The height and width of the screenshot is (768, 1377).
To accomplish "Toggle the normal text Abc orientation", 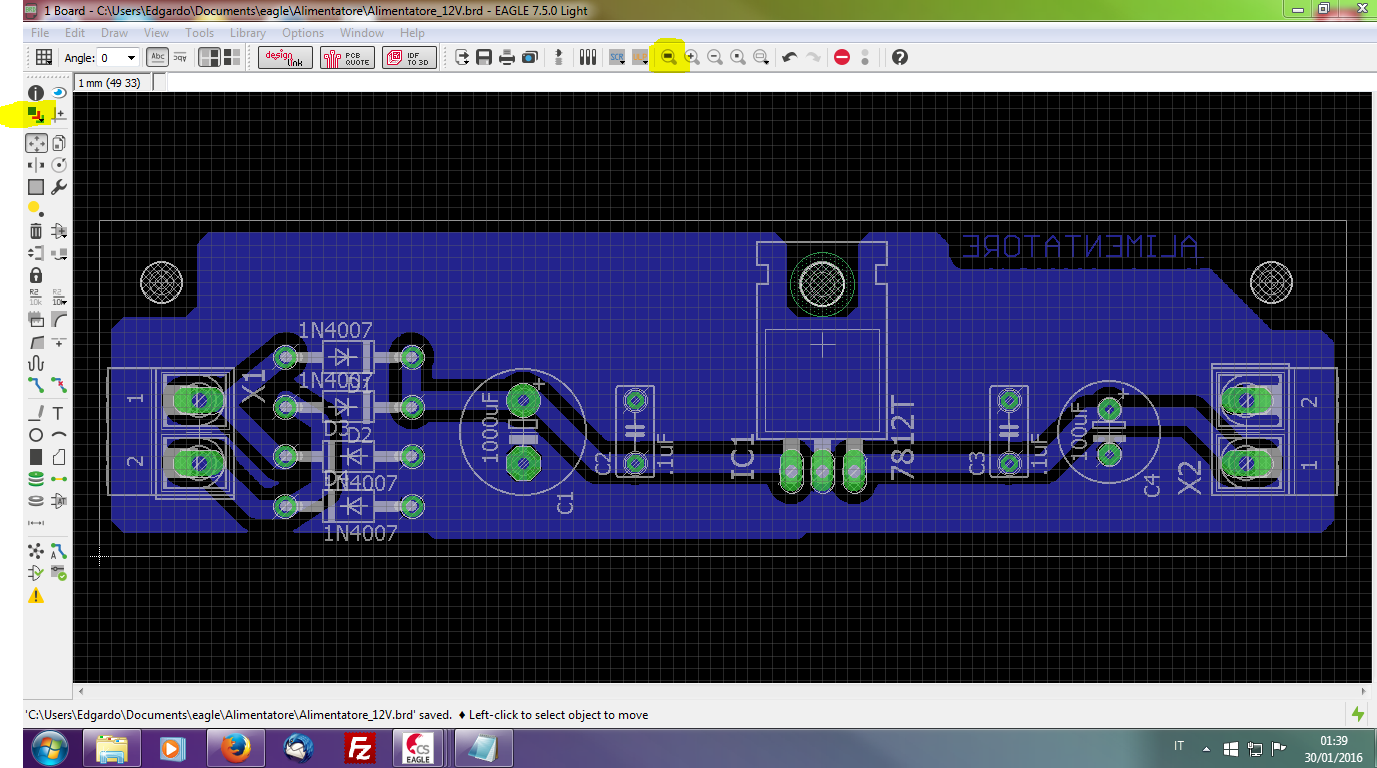I will (158, 58).
